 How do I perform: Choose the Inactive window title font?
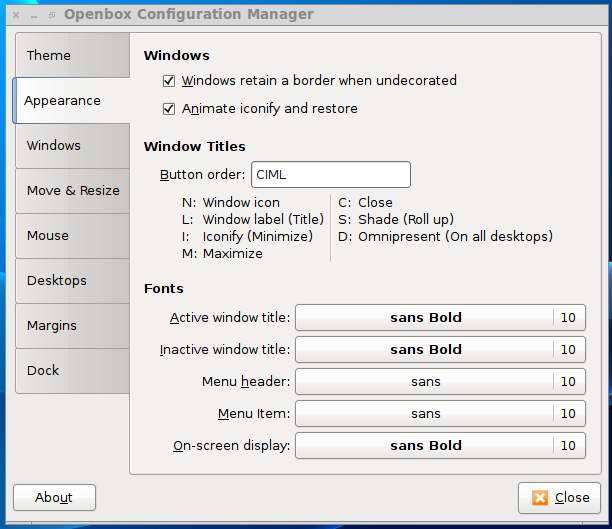(x=440, y=349)
